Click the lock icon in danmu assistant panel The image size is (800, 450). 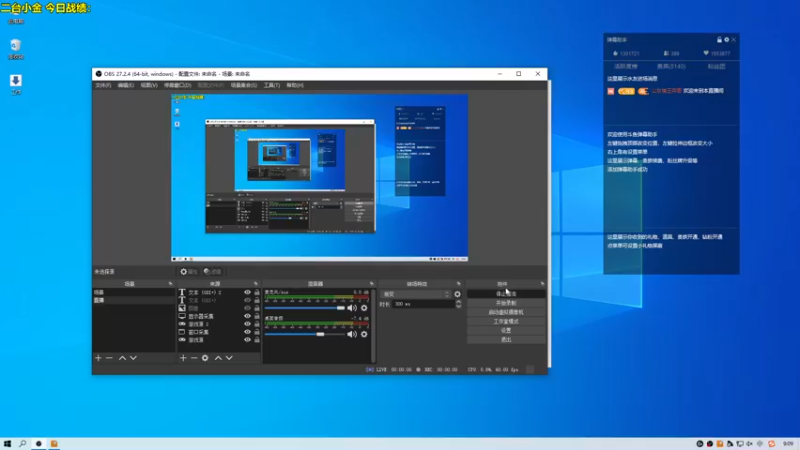(719, 40)
